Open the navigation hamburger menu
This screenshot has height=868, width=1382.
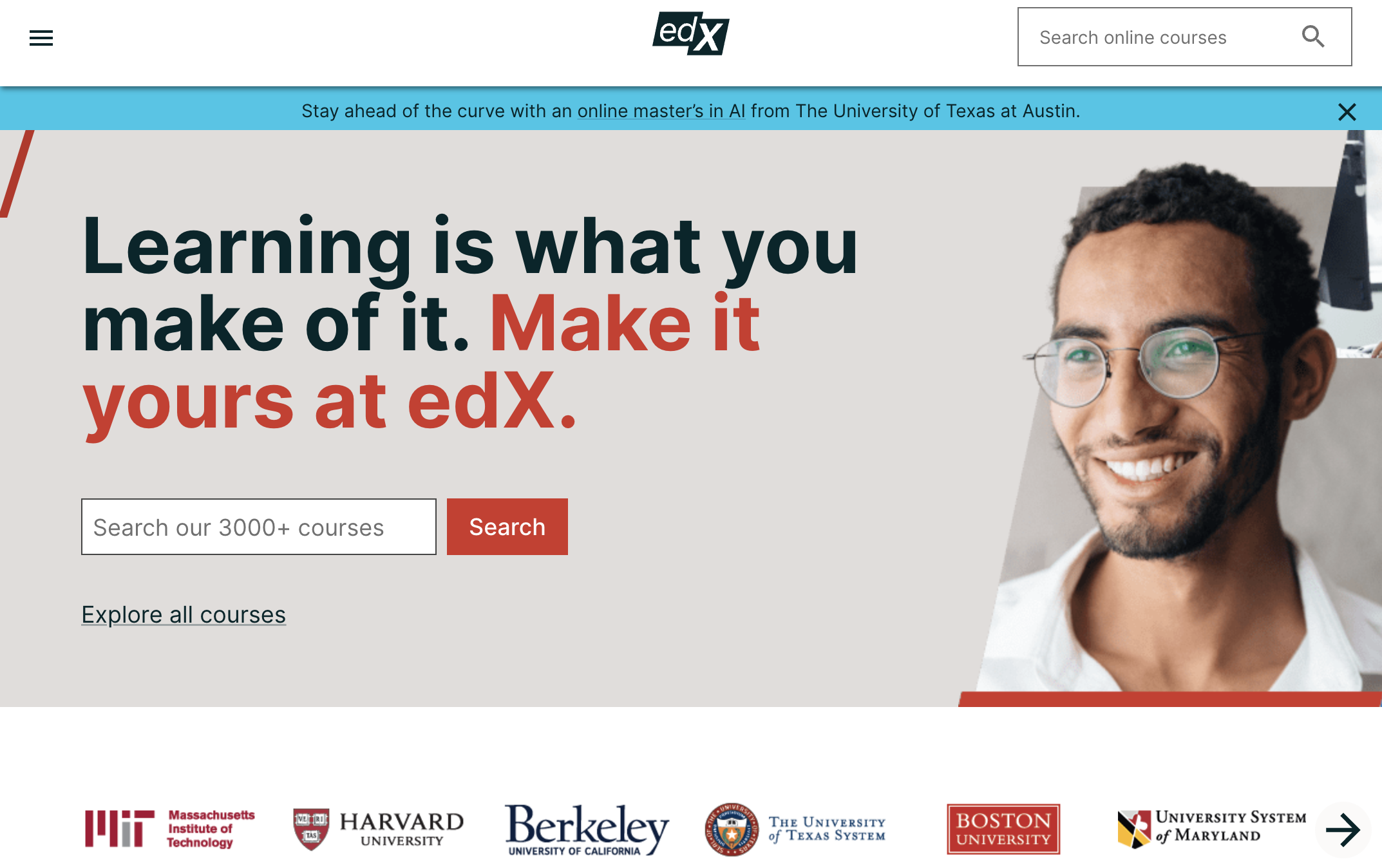[x=41, y=38]
